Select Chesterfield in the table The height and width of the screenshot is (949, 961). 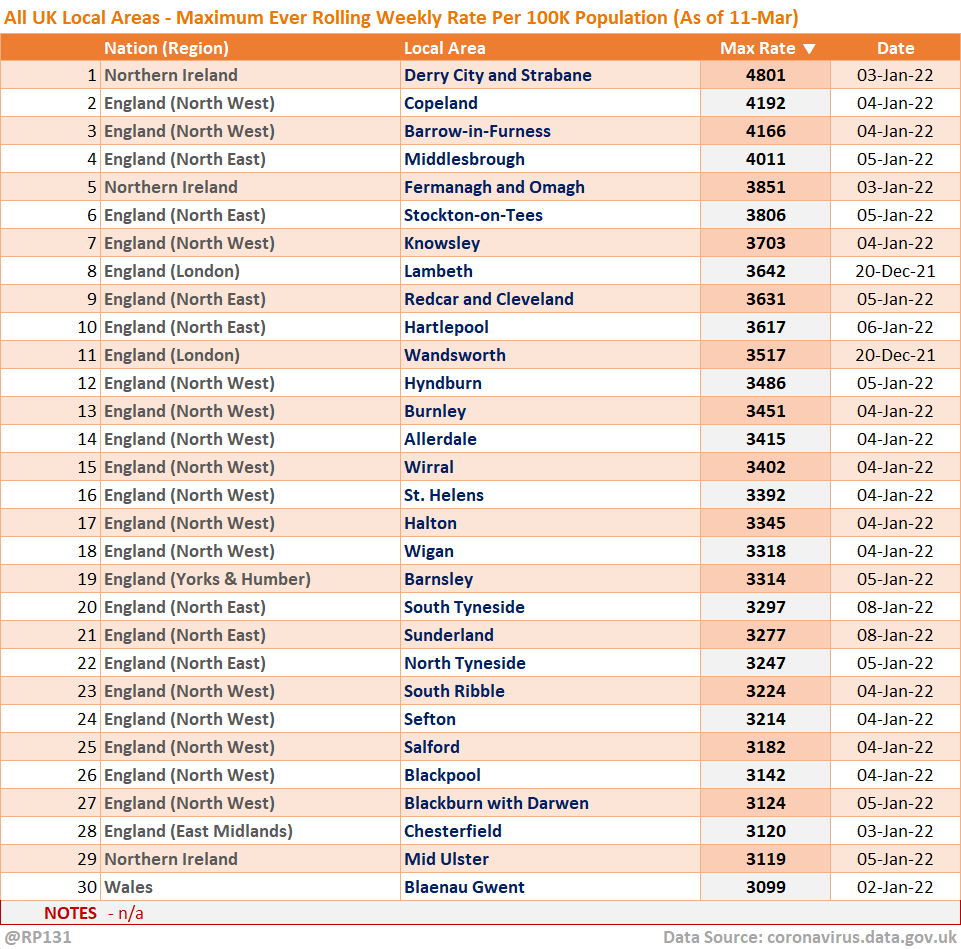coord(453,831)
